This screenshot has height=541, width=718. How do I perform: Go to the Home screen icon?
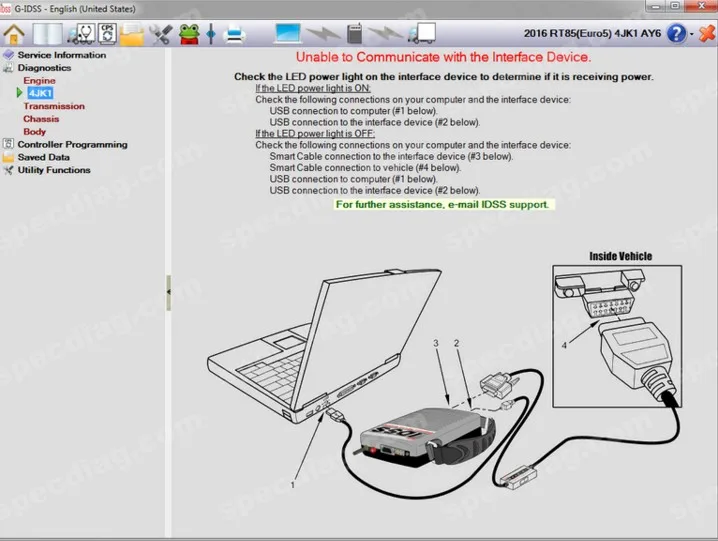[14, 34]
